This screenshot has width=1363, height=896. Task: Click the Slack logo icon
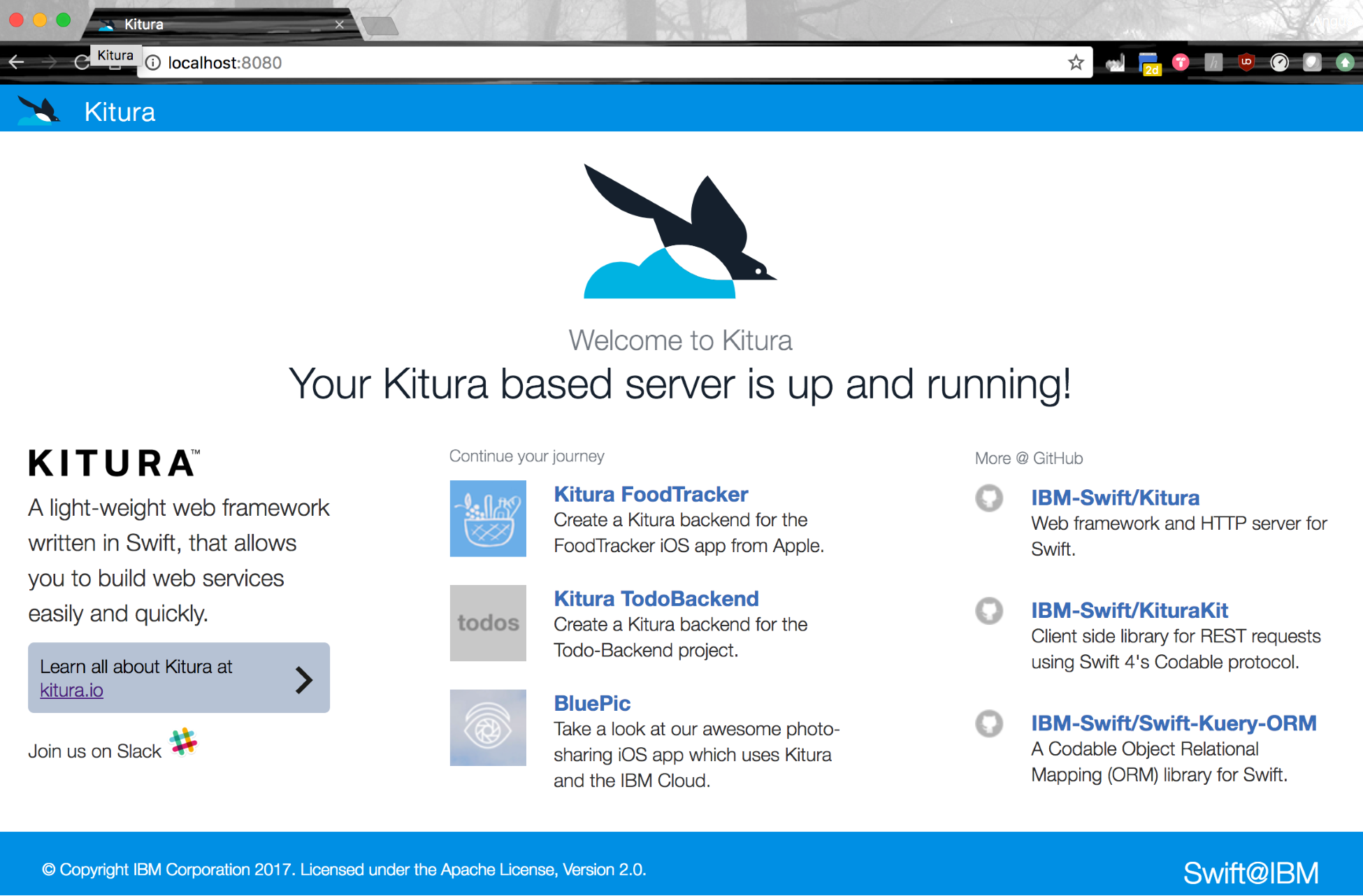click(x=184, y=742)
